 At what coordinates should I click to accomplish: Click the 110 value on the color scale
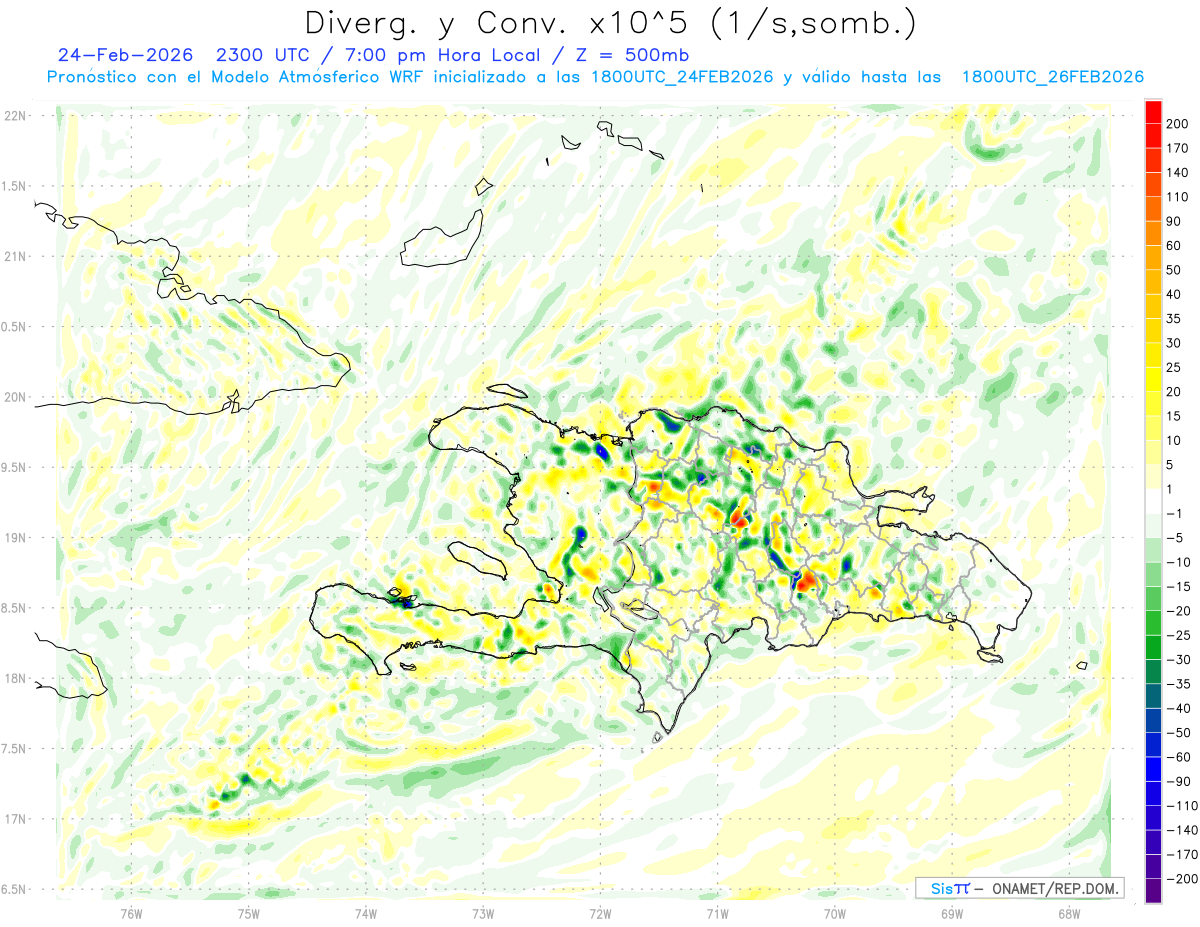point(1179,197)
